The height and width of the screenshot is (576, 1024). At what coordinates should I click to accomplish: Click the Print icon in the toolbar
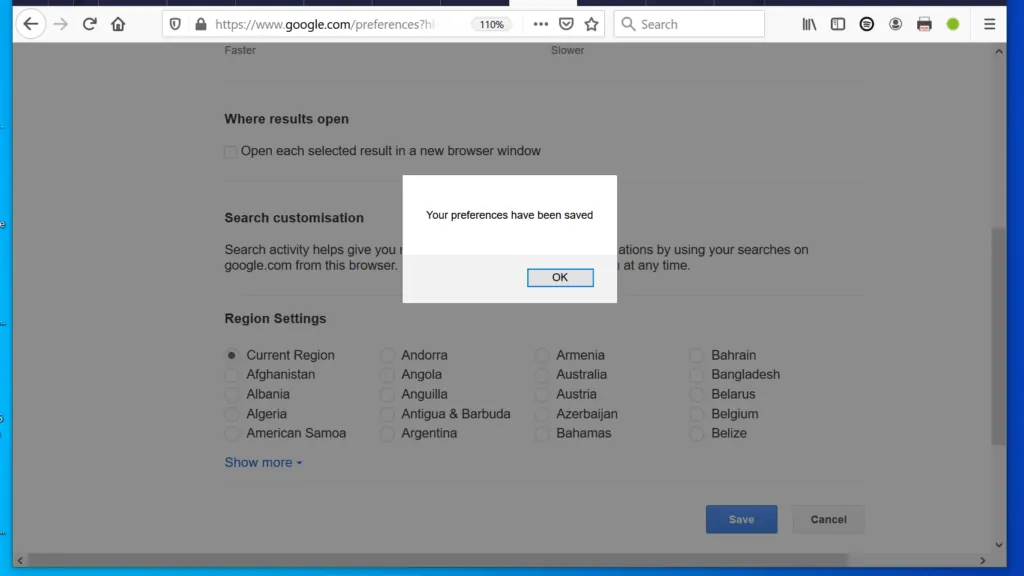(x=923, y=24)
